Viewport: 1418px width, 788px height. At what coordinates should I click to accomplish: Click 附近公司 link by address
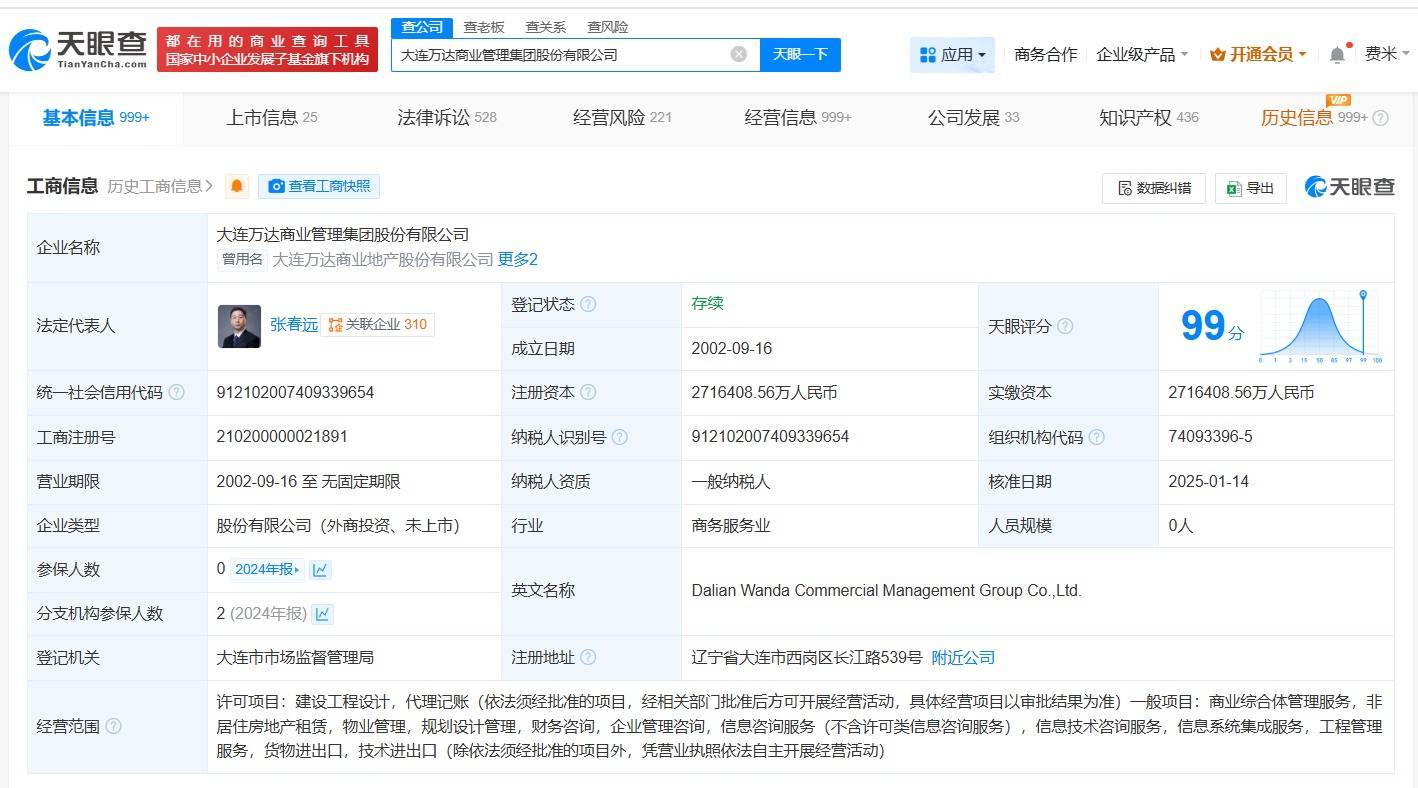(x=963, y=657)
